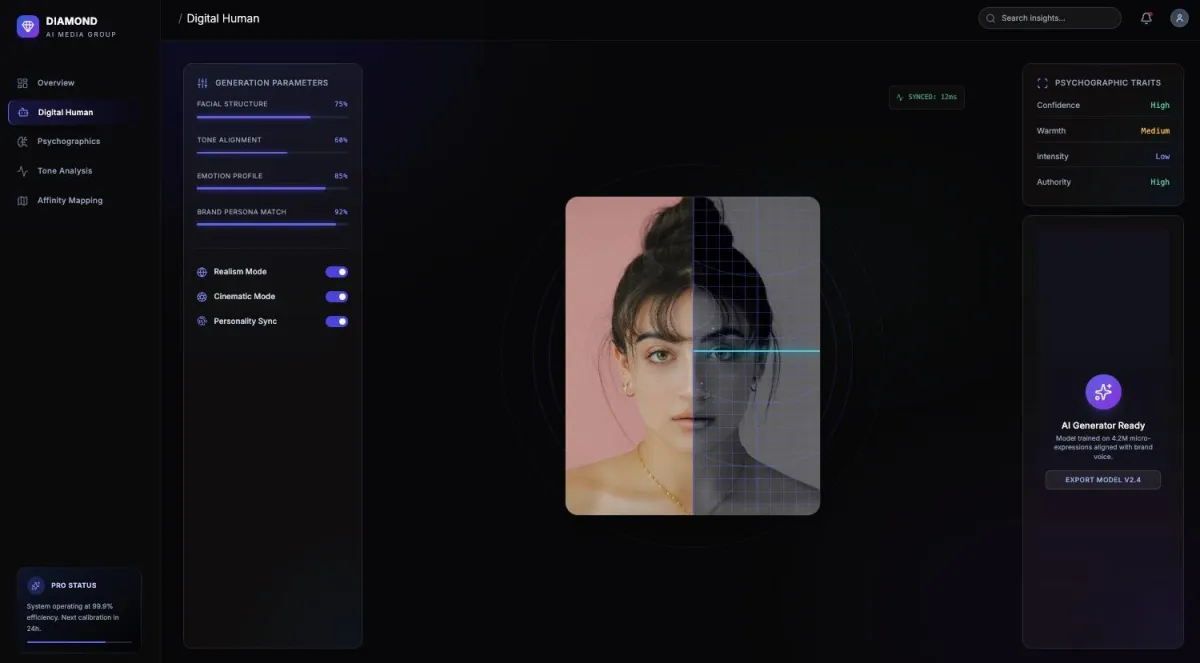The height and width of the screenshot is (663, 1200).
Task: Click Export Model V2.4 button
Action: (1103, 480)
